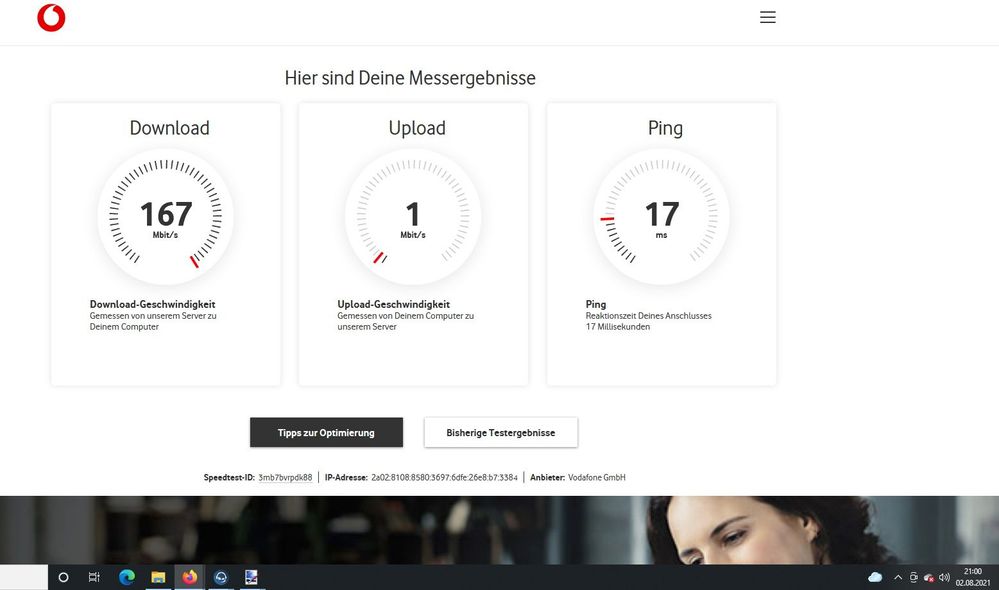Open the blue round app icon right of Firefox
Viewport: 999px width, 590px height.
(x=220, y=577)
